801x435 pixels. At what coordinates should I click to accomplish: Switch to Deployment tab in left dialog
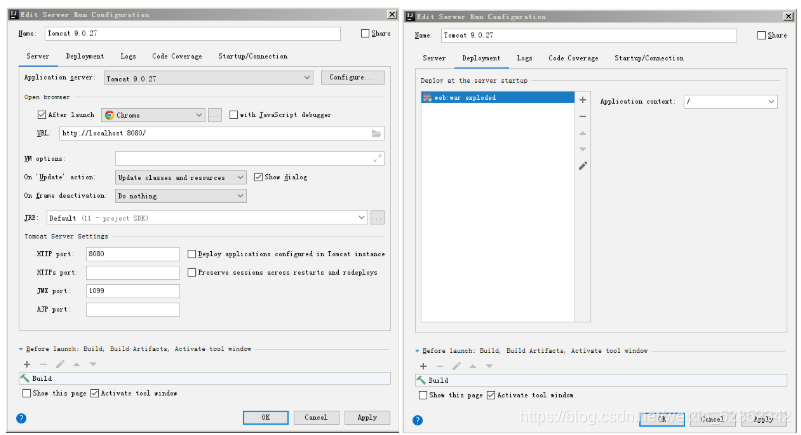[x=85, y=56]
